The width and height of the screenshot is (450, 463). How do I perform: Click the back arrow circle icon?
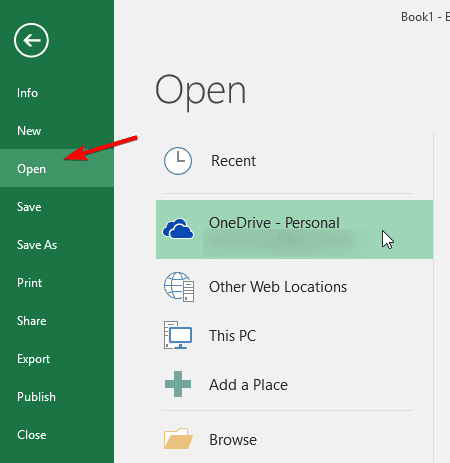tap(31, 40)
